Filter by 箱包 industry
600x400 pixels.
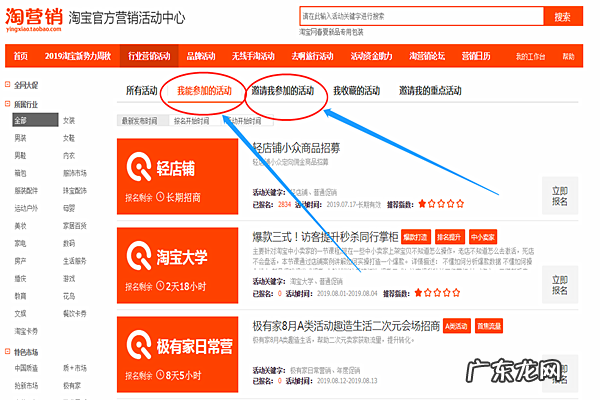pyautogui.click(x=20, y=173)
